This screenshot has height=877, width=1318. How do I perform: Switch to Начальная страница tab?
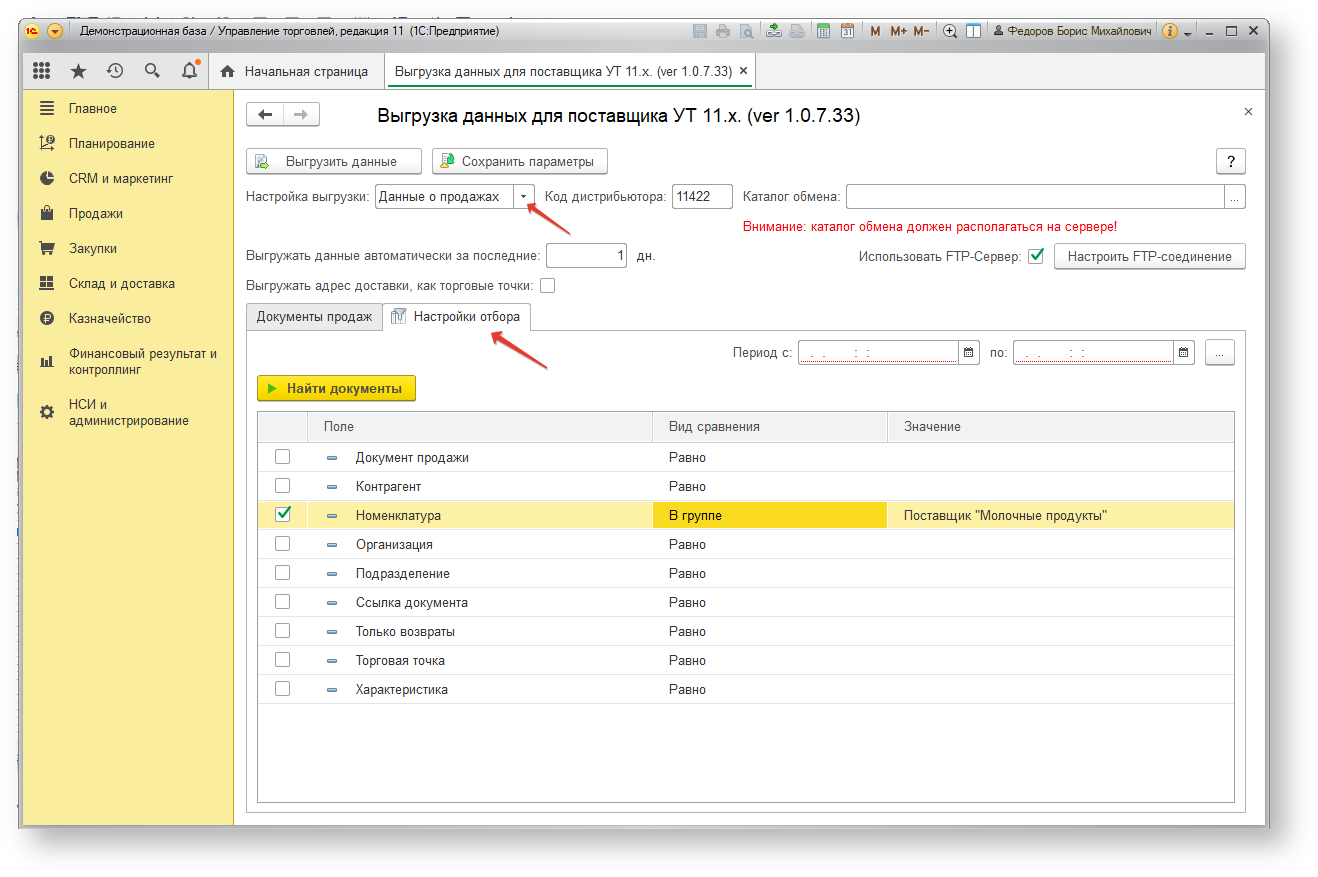[294, 71]
